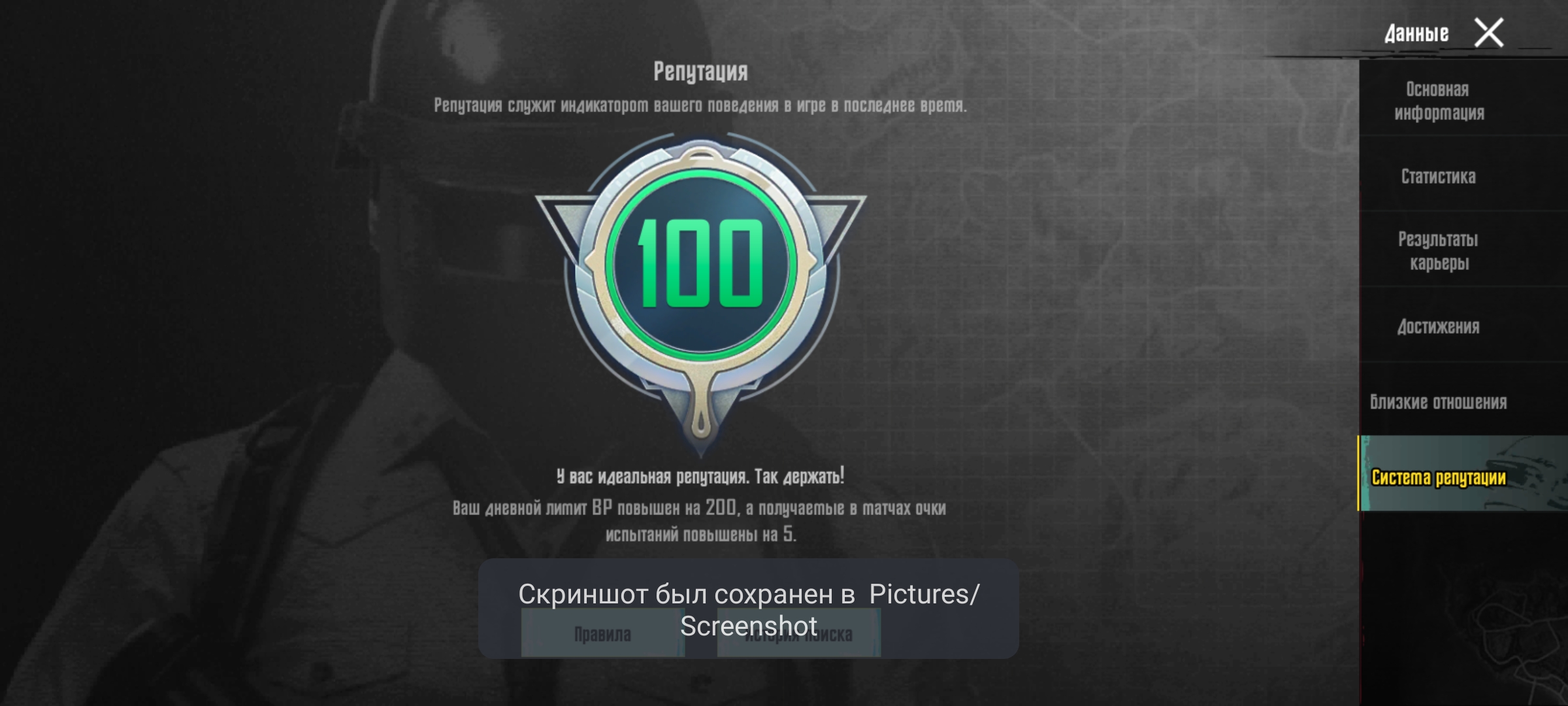
Task: Select the Близкие отношения tab
Action: pyautogui.click(x=1439, y=401)
